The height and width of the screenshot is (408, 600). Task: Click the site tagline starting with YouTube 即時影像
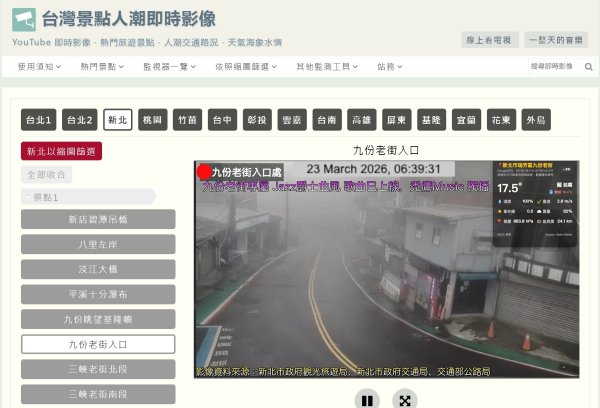147,42
